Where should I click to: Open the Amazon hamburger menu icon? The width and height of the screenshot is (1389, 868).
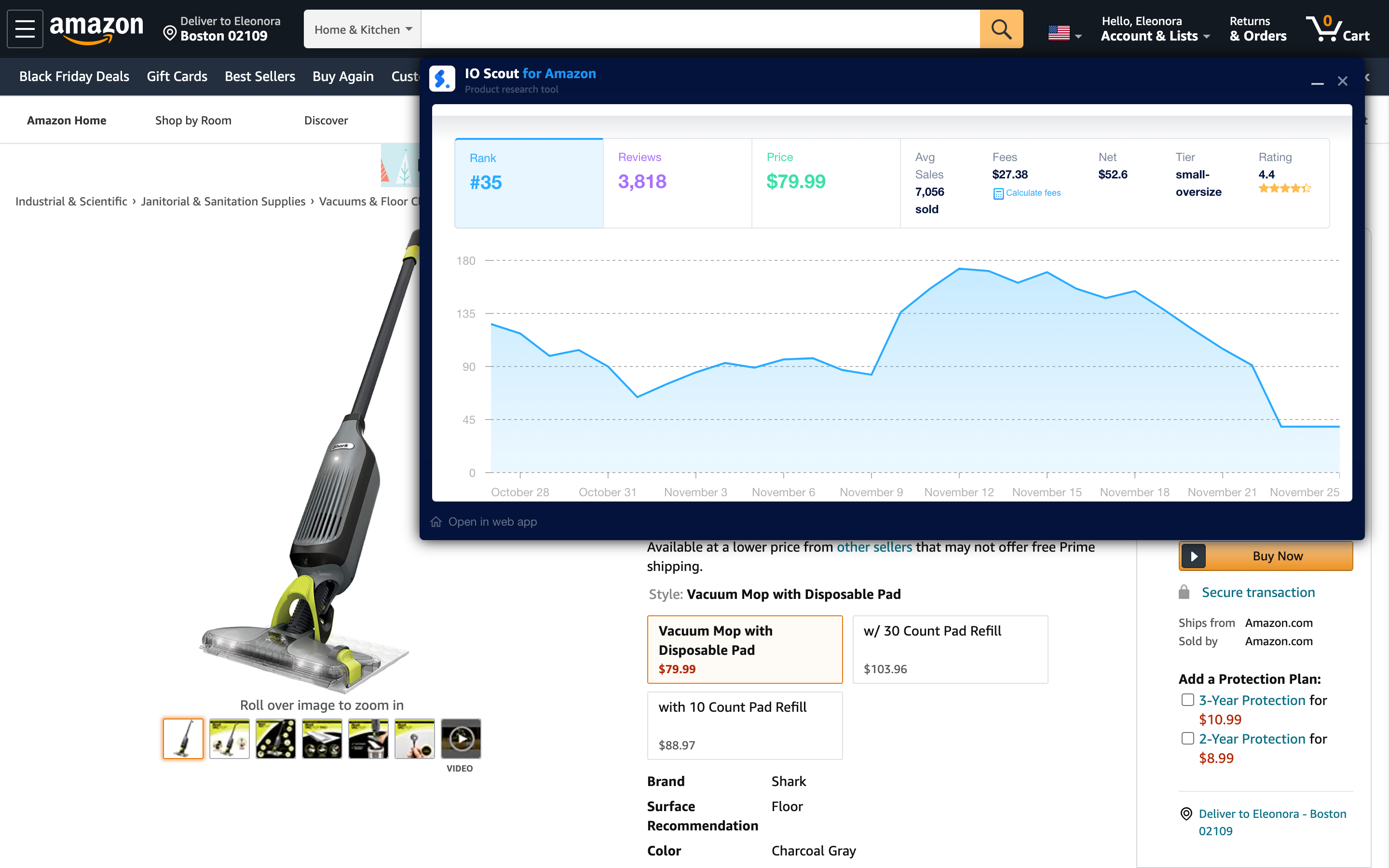25,29
